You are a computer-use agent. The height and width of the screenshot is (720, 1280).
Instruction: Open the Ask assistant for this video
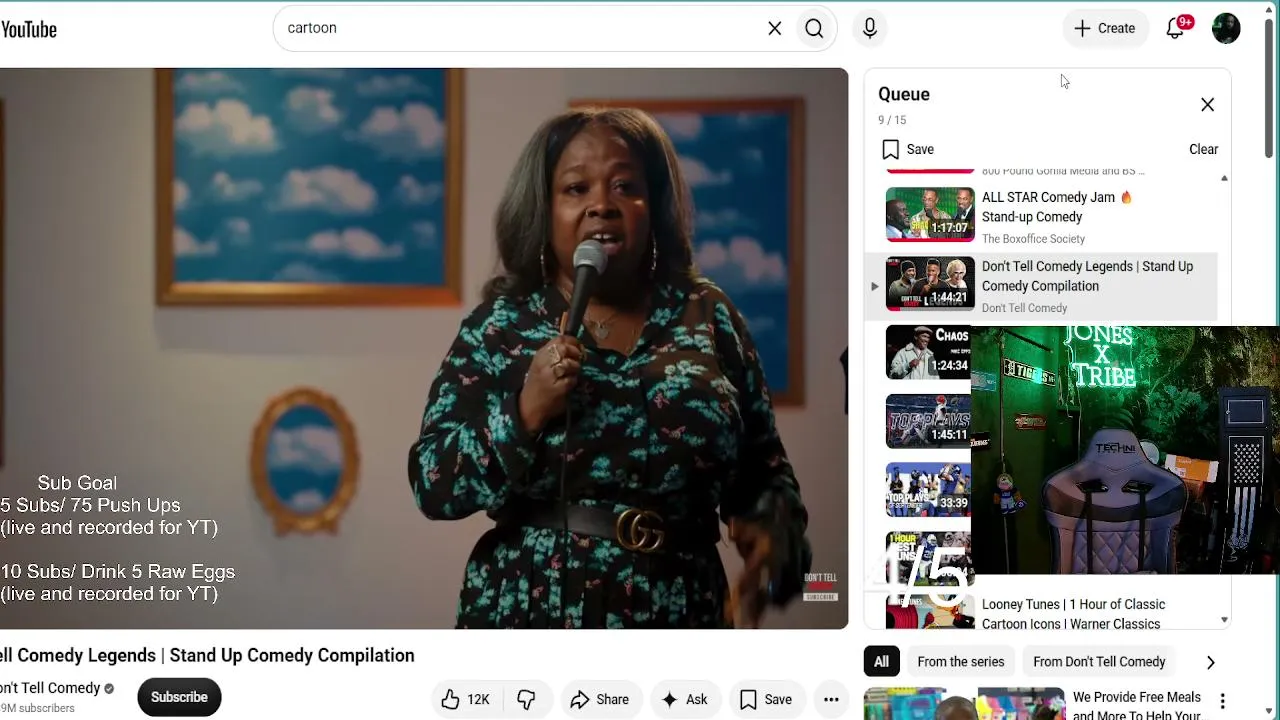coord(684,699)
